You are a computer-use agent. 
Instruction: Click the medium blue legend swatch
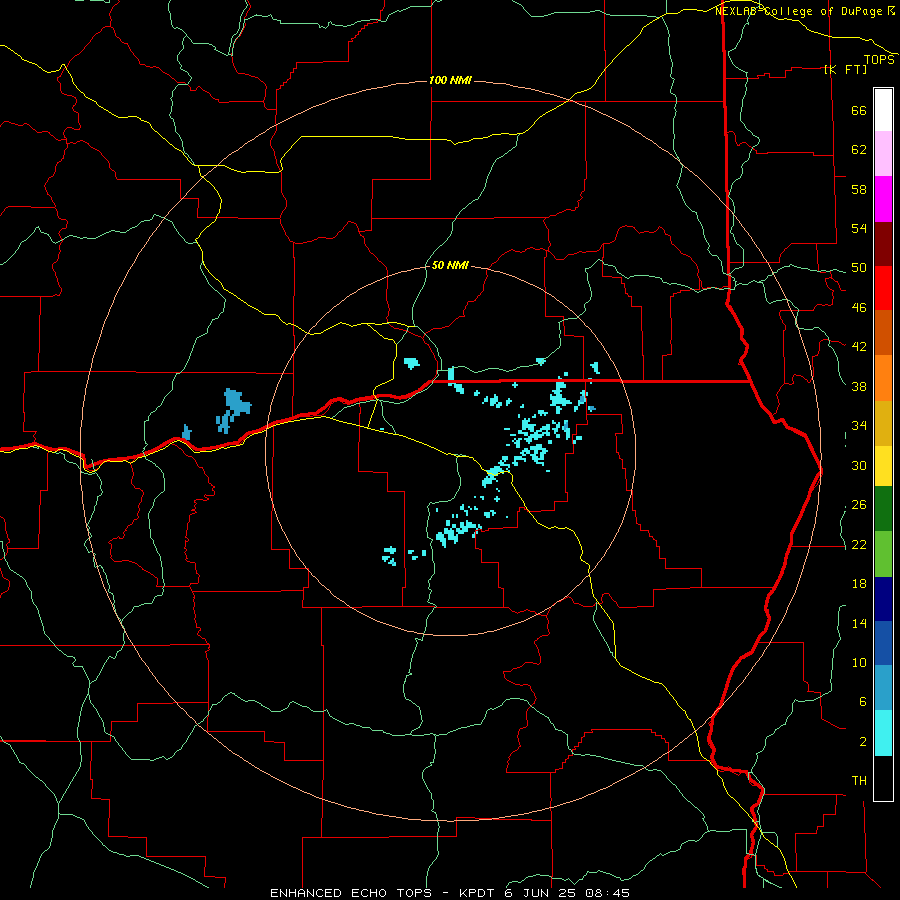point(883,643)
